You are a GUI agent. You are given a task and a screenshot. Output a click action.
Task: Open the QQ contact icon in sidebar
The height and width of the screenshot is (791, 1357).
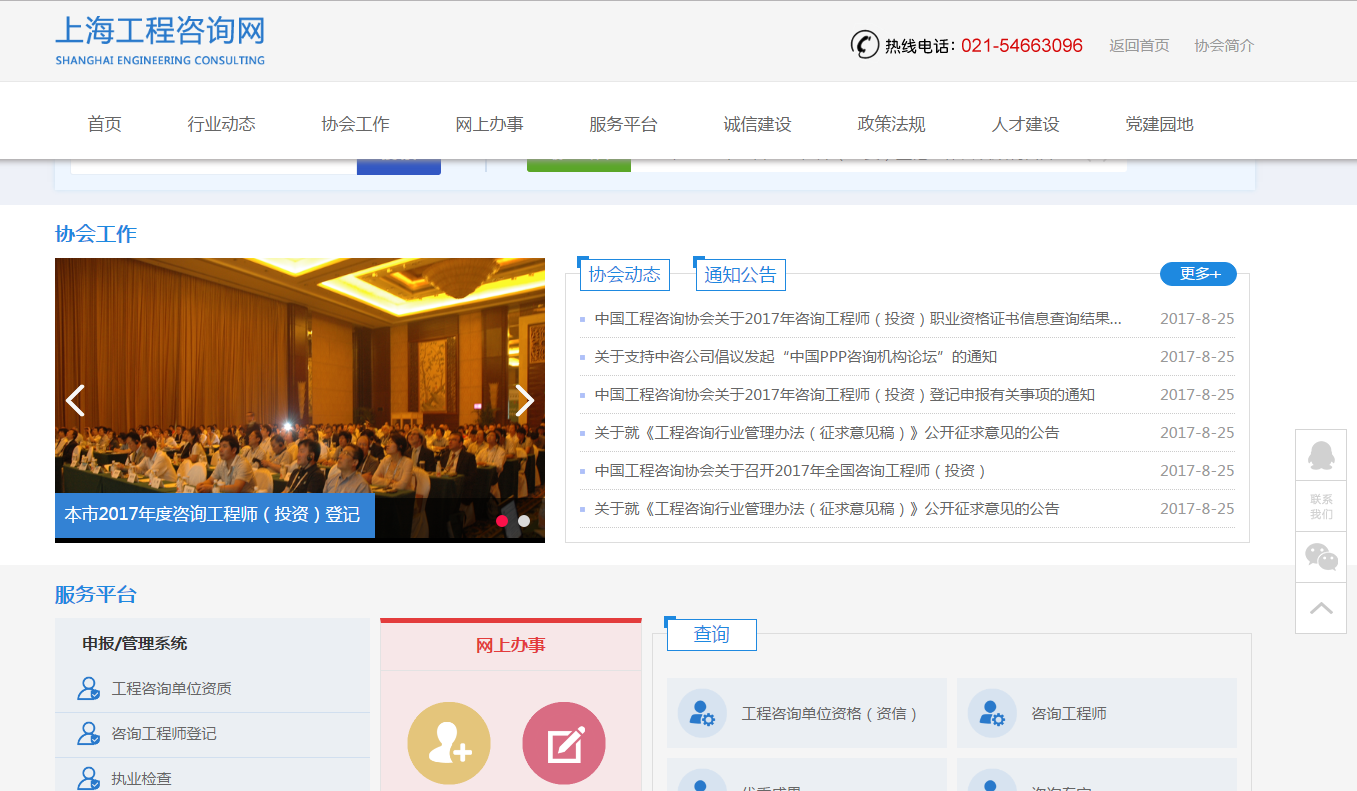[1320, 454]
